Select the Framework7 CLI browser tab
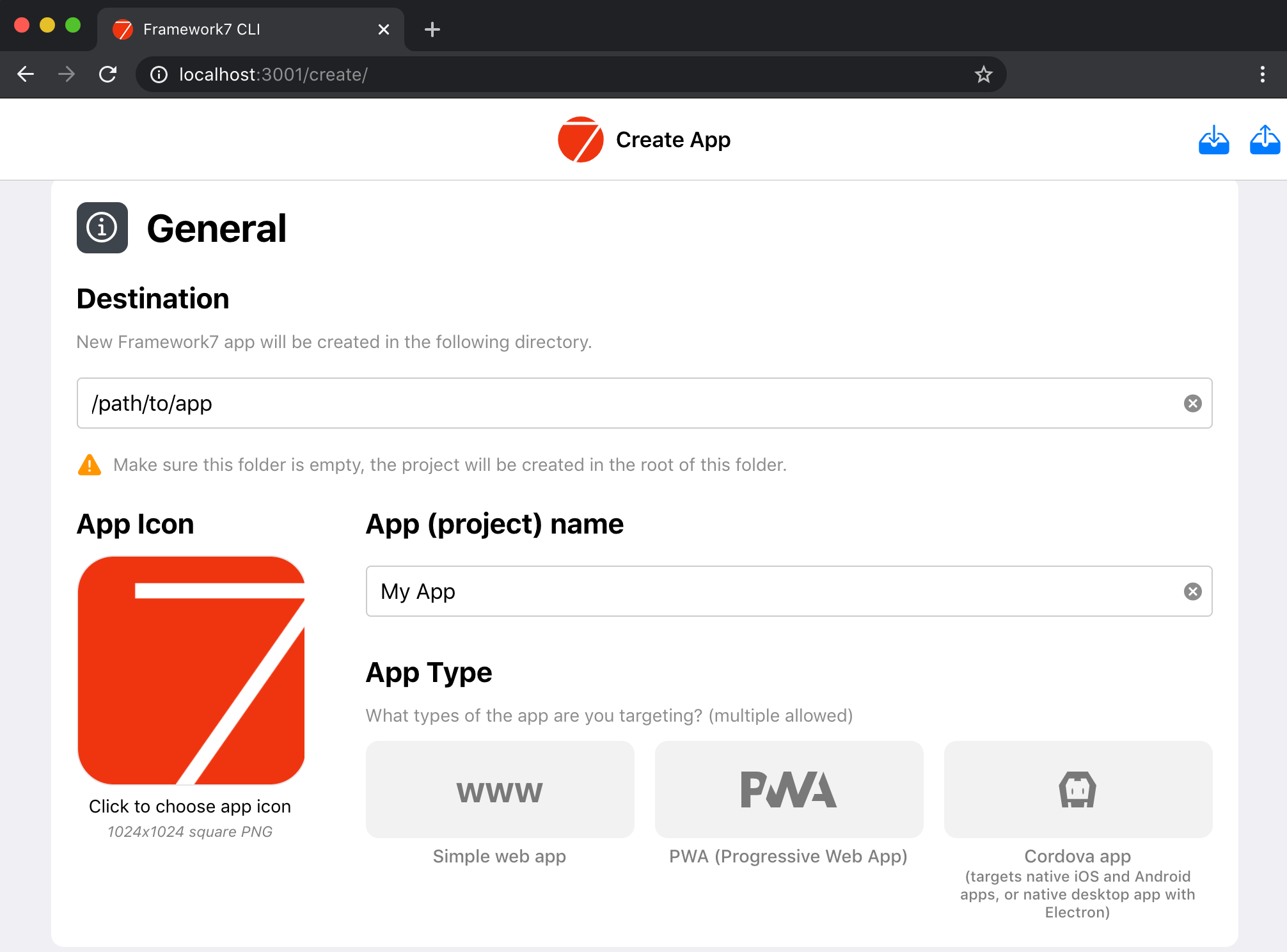Viewport: 1287px width, 952px height. [x=243, y=29]
